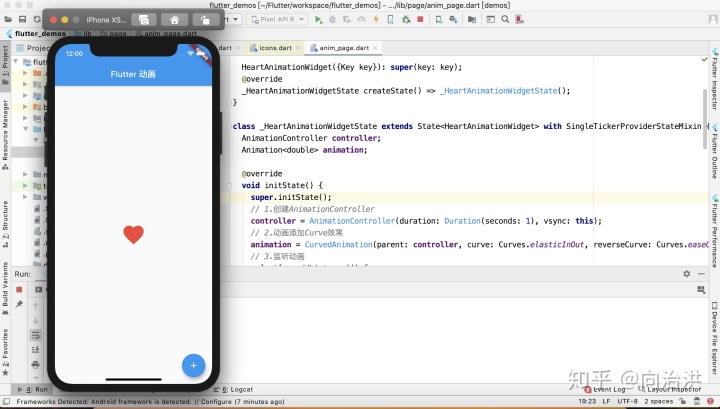This screenshot has width=720, height=409.
Task: Trigger Flutter Hot Reload lightning icon
Action: click(376, 19)
